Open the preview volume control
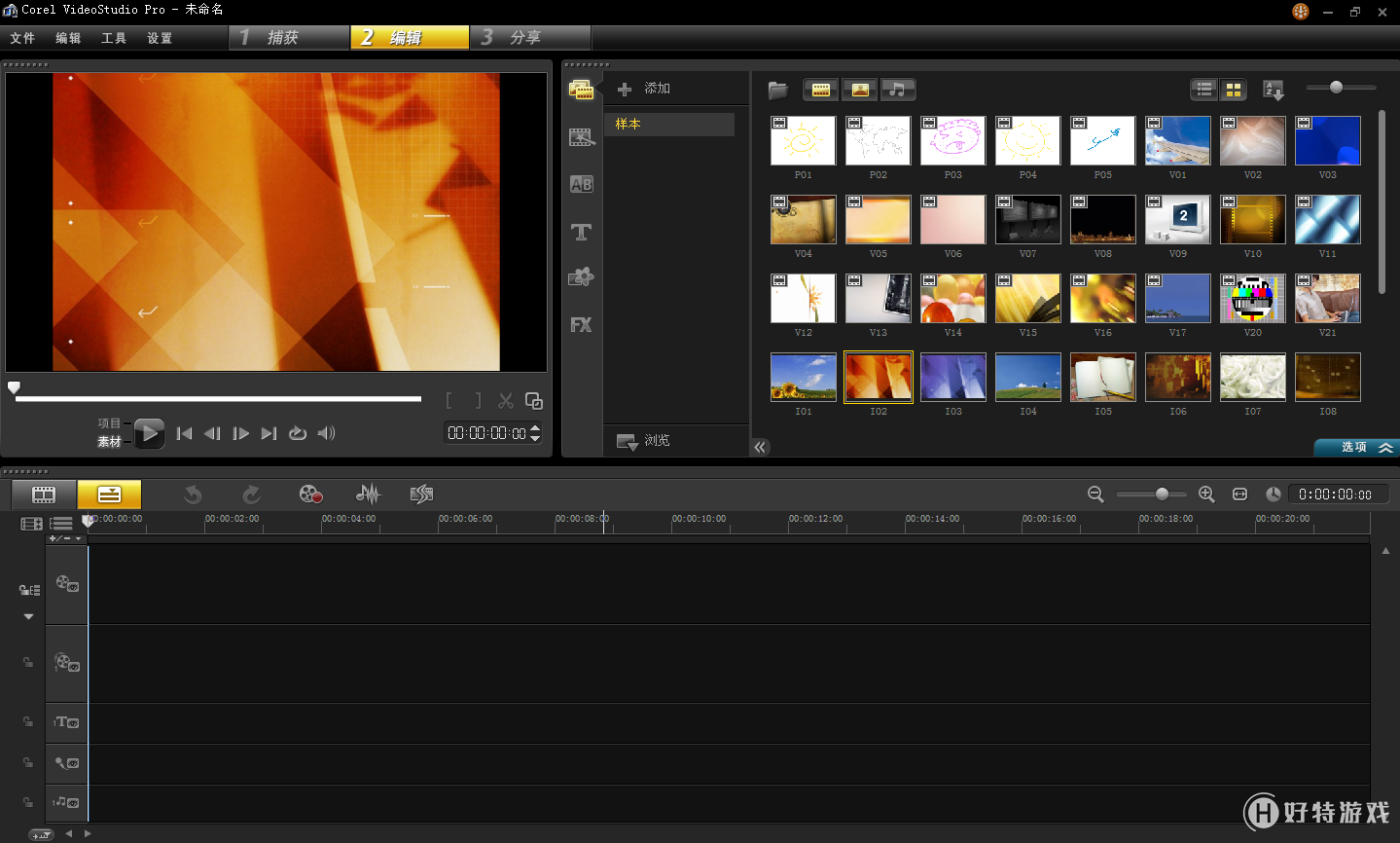Image resolution: width=1400 pixels, height=843 pixels. (x=326, y=433)
